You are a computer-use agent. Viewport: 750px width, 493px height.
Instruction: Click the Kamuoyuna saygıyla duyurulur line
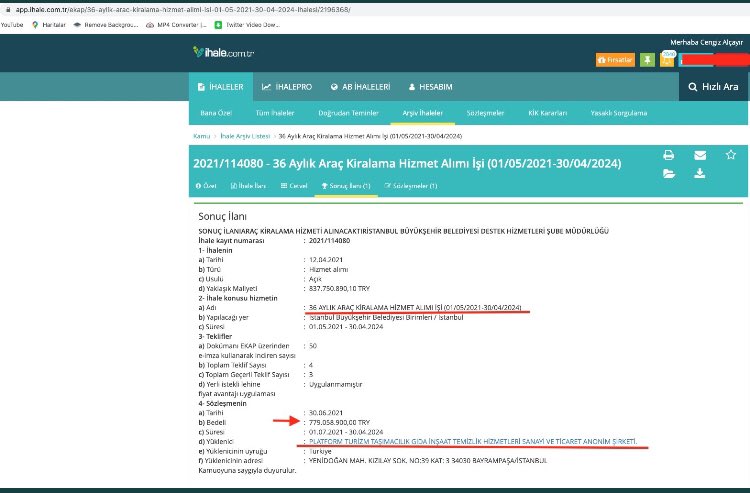[247, 470]
